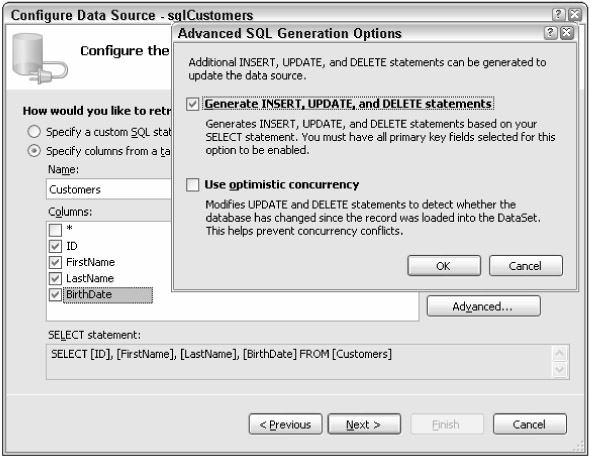Open the Advanced... options button
The width and height of the screenshot is (591, 457).
click(484, 306)
